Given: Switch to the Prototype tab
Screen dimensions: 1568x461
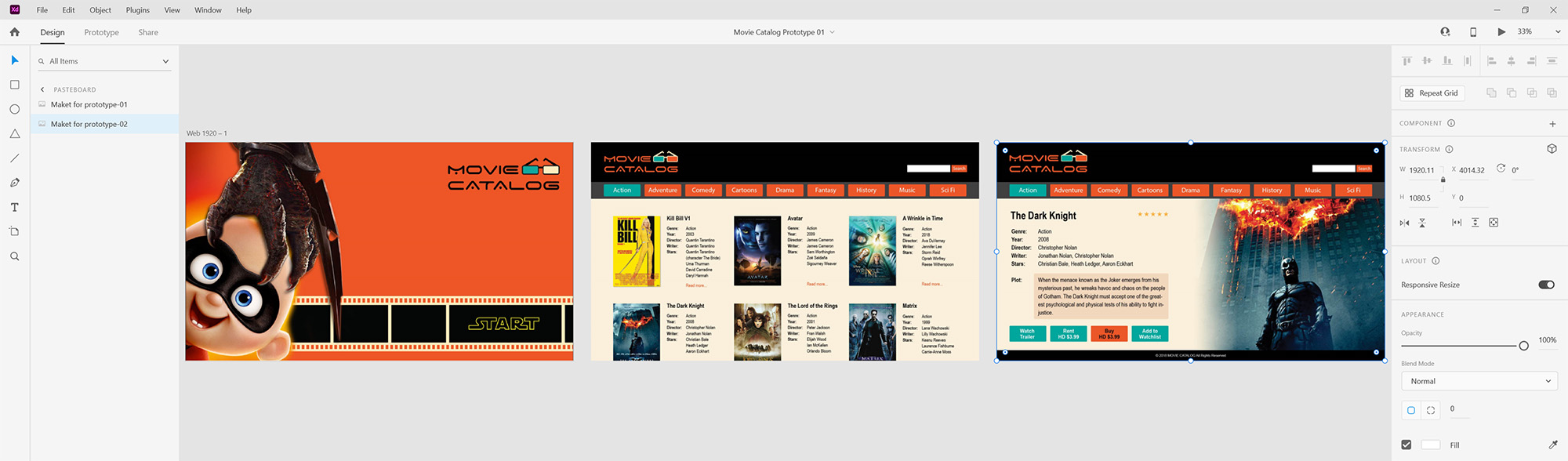Looking at the screenshot, I should coord(101,32).
